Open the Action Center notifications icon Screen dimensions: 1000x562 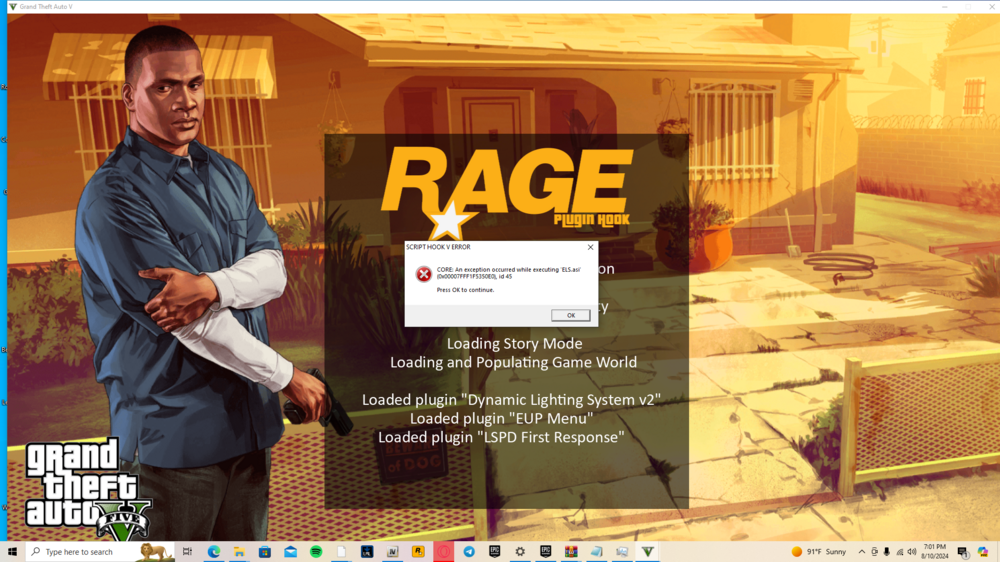tap(962, 552)
